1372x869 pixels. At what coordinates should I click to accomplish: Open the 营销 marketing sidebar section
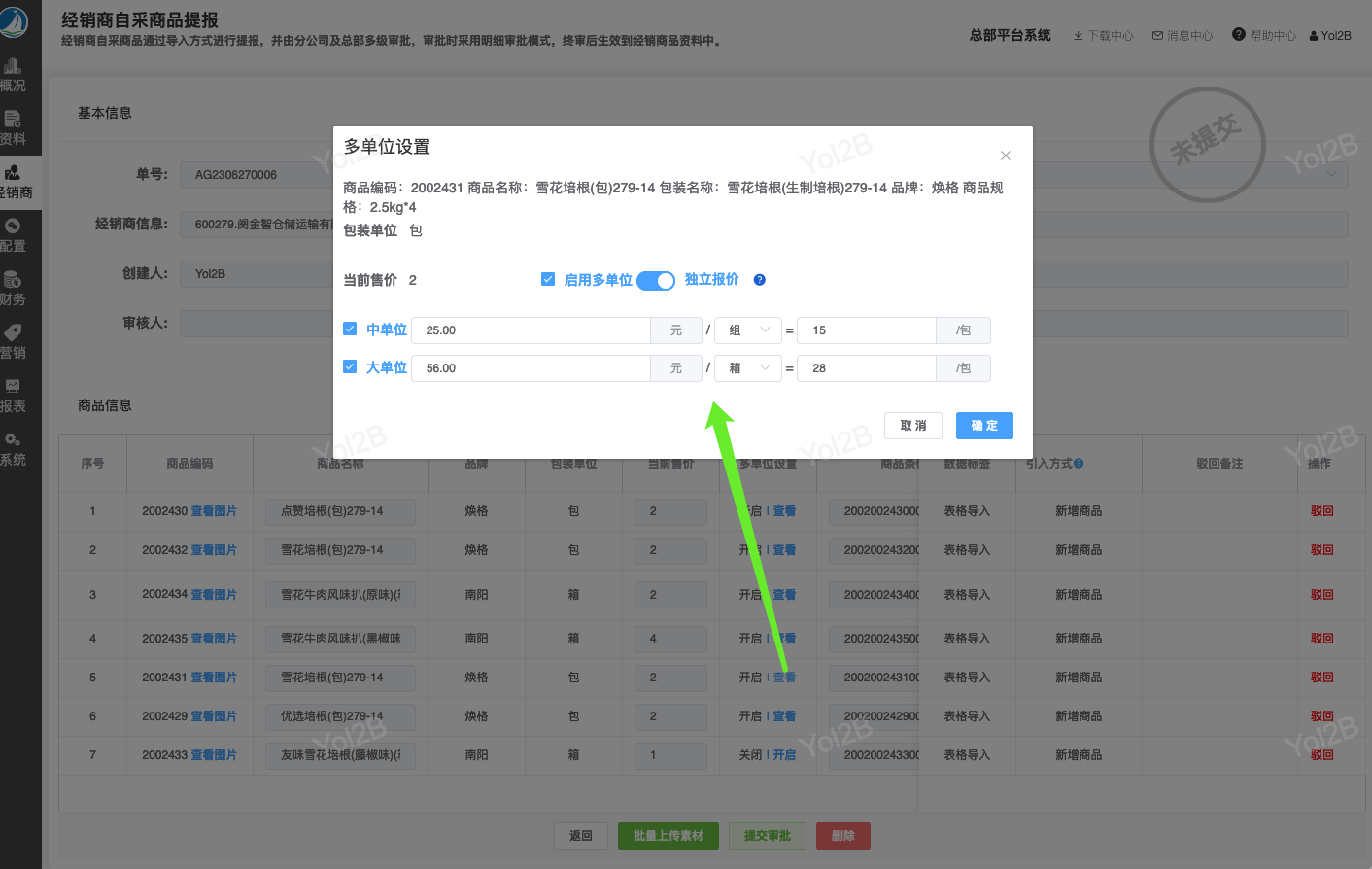14,343
